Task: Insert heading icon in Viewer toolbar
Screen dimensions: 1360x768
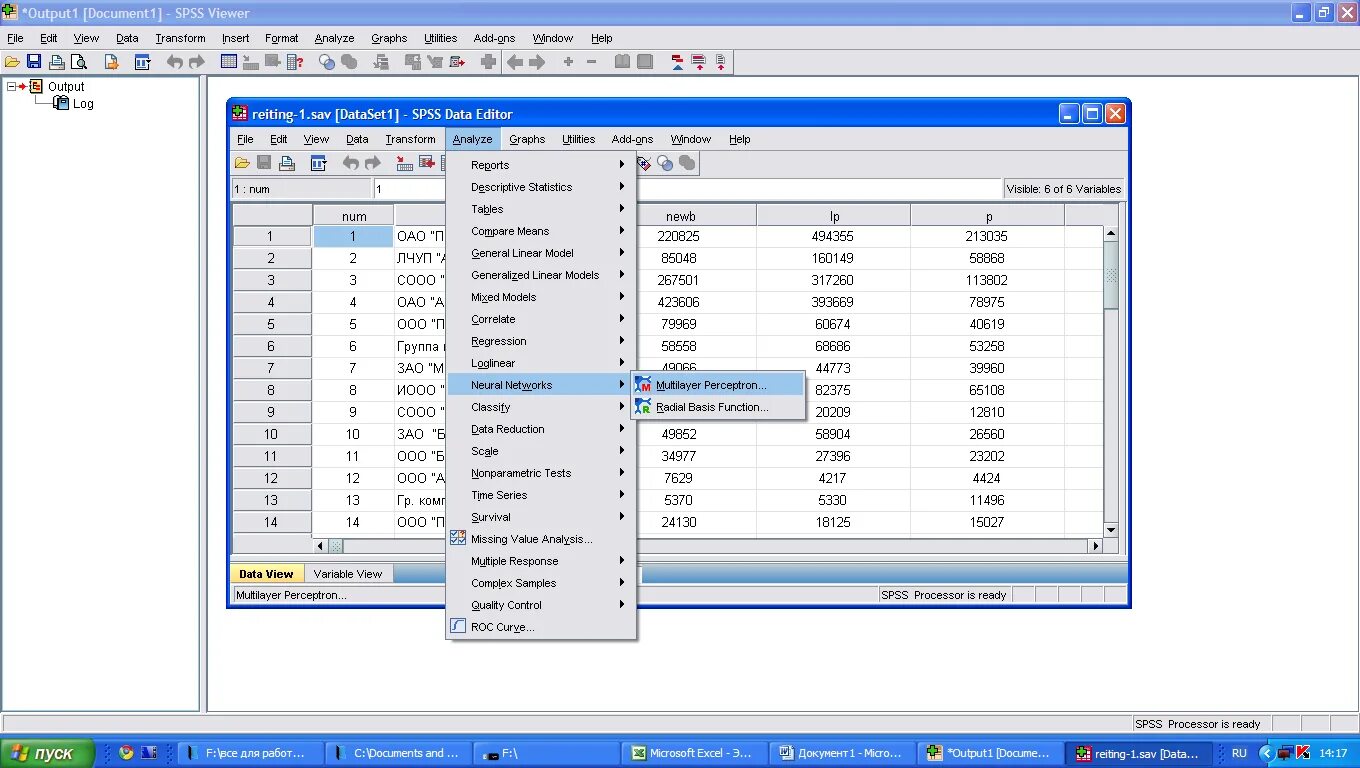Action: [x=677, y=62]
